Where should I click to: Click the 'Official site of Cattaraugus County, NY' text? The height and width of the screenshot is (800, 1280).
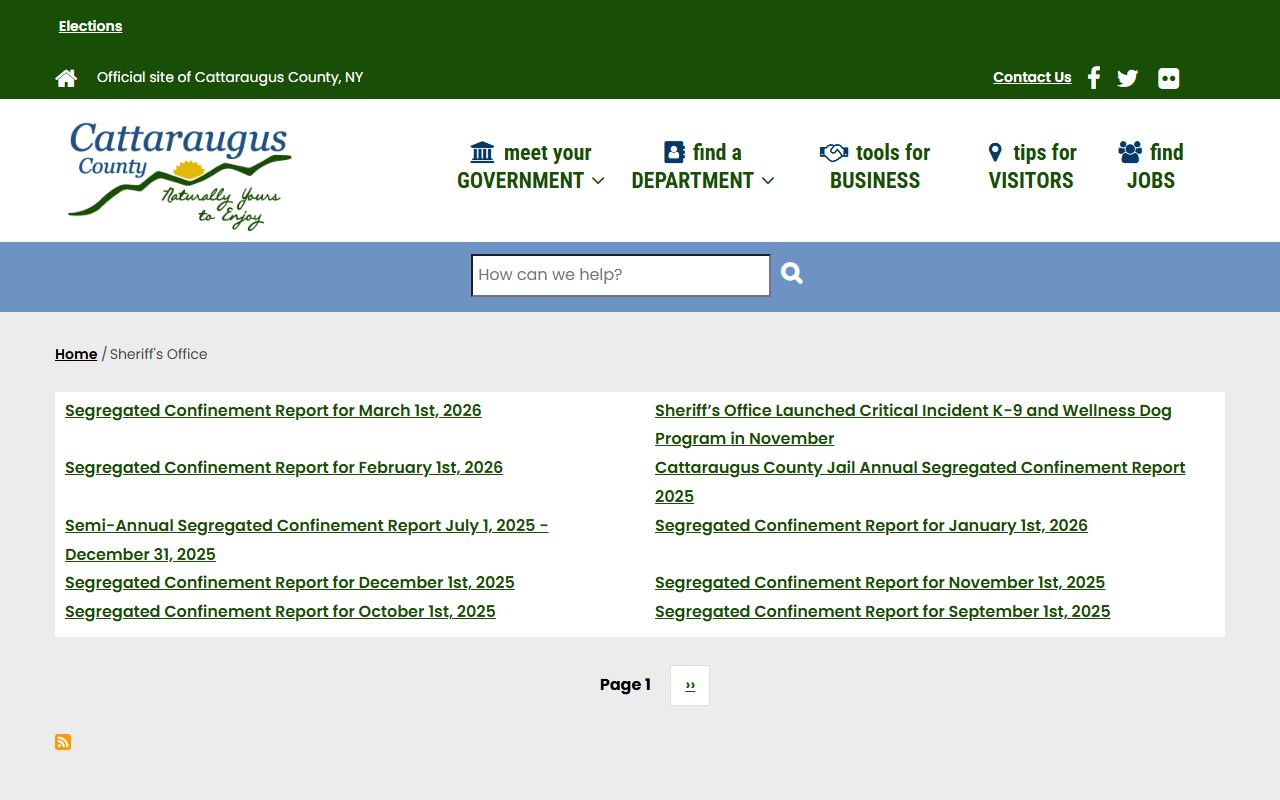(230, 77)
